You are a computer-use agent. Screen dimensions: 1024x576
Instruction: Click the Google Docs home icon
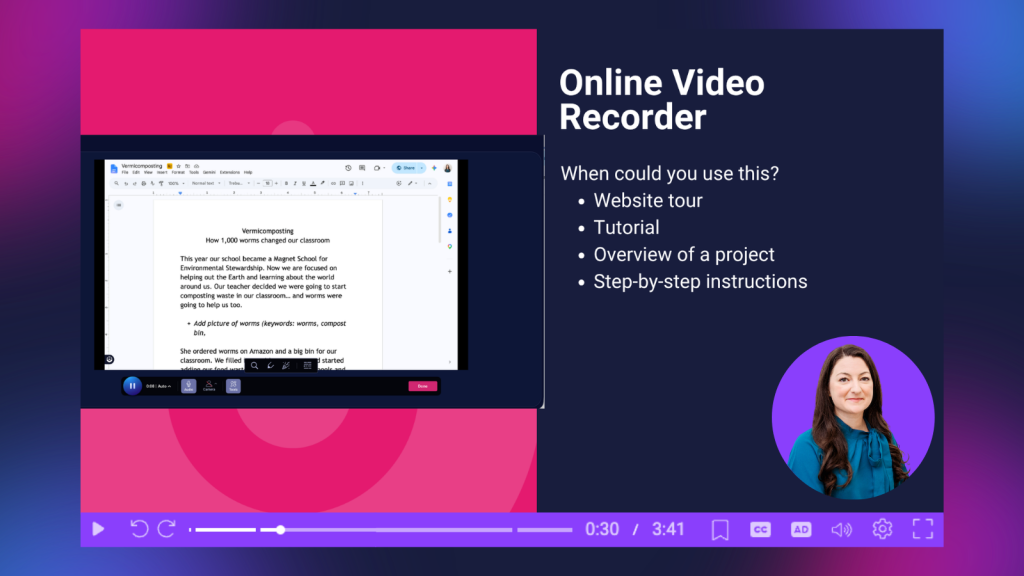(114, 168)
